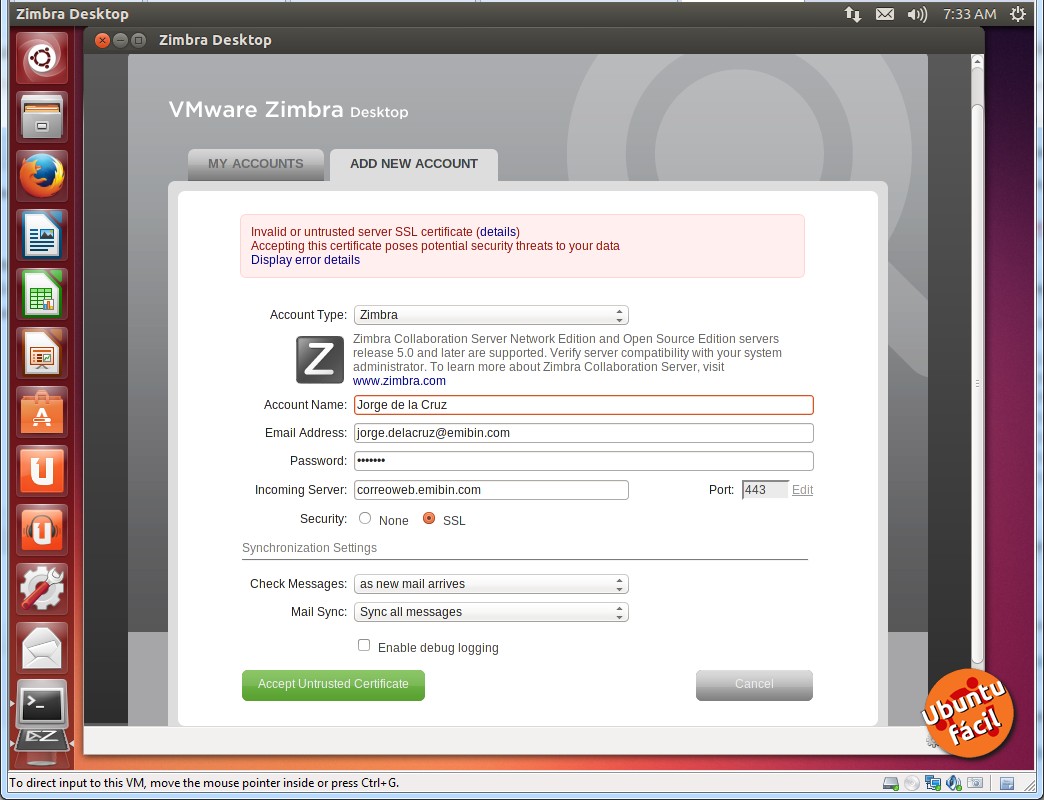Image resolution: width=1044 pixels, height=800 pixels.
Task: Click the Port number field
Action: 765,490
